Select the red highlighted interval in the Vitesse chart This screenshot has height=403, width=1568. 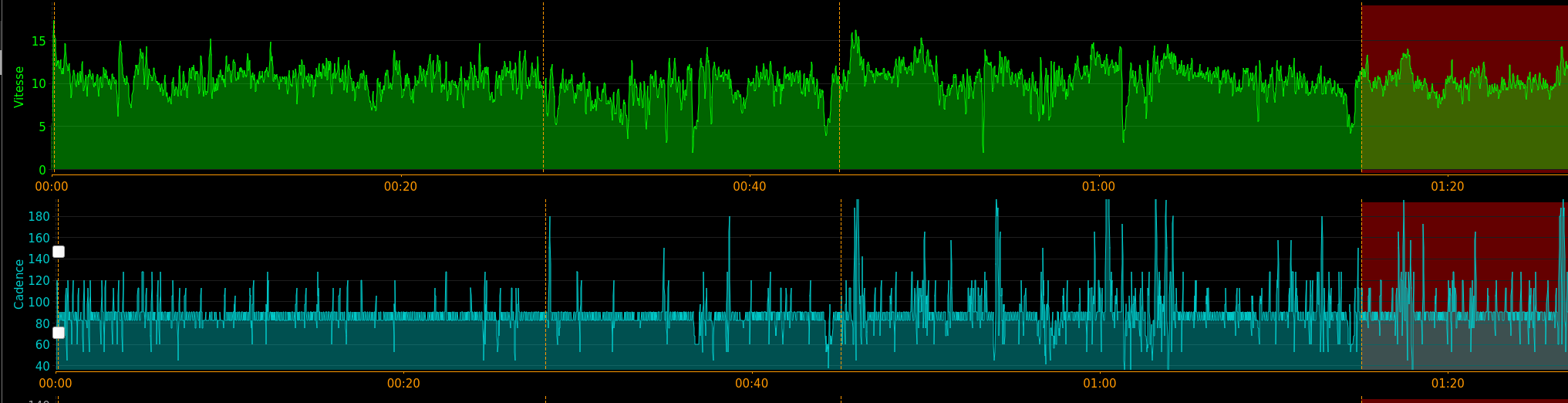coord(1465,88)
